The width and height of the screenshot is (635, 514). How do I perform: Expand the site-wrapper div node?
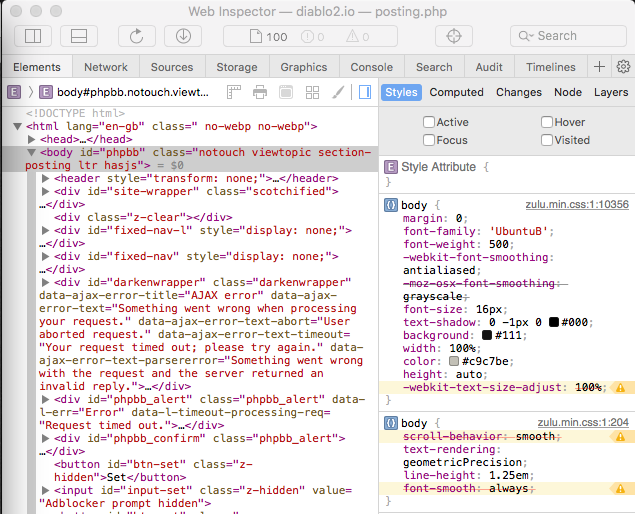(45, 191)
